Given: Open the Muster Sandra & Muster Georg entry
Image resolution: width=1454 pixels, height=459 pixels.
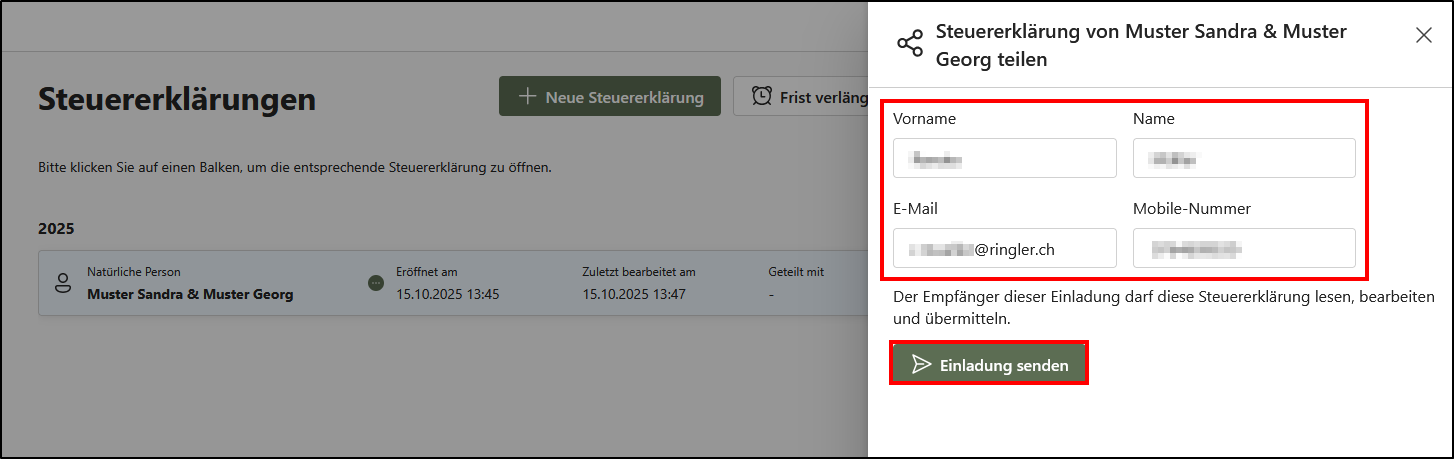Looking at the screenshot, I should 190,294.
